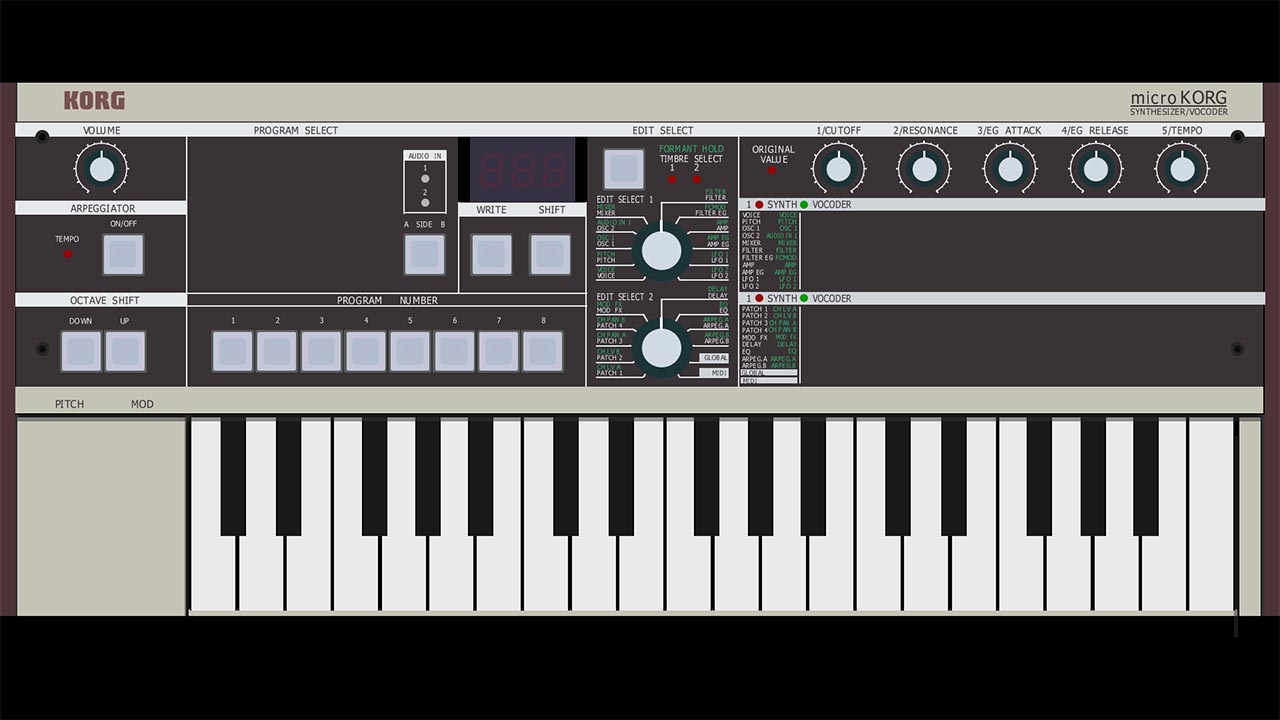Click the KORG logo
This screenshot has height=720, width=1280.
pos(95,101)
